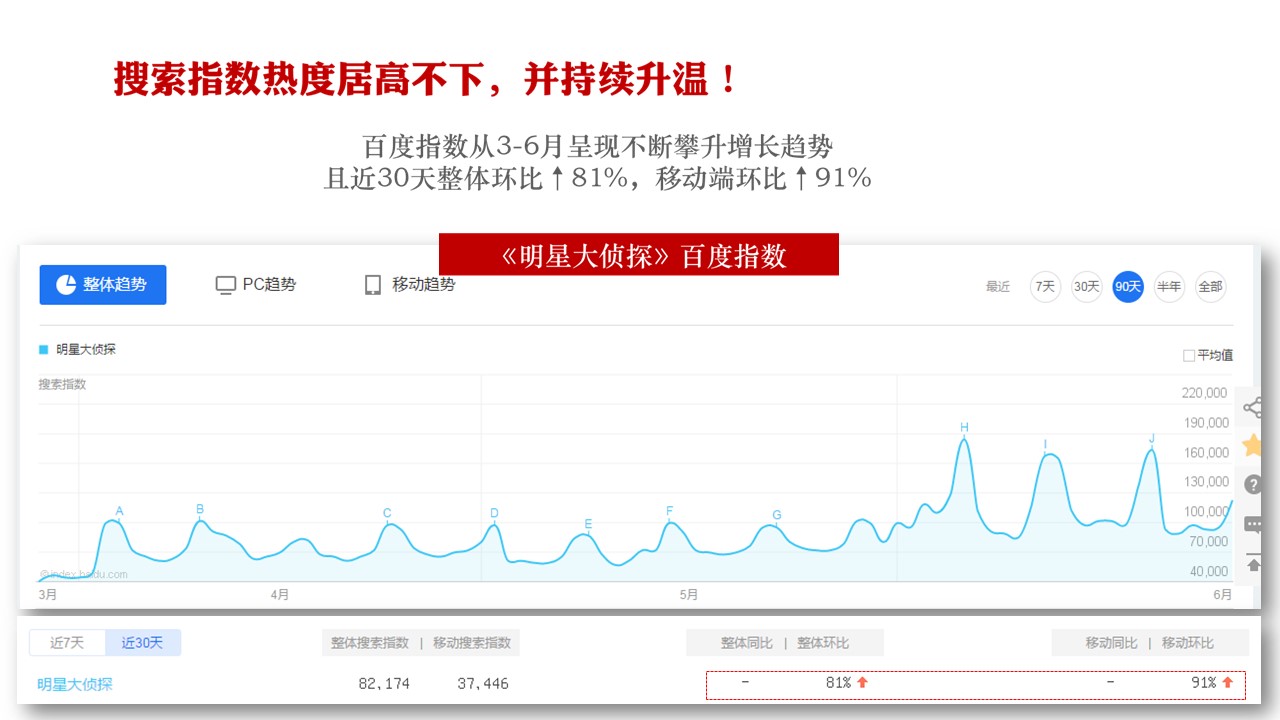Click chart peak marker A
The image size is (1280, 720).
click(119, 512)
